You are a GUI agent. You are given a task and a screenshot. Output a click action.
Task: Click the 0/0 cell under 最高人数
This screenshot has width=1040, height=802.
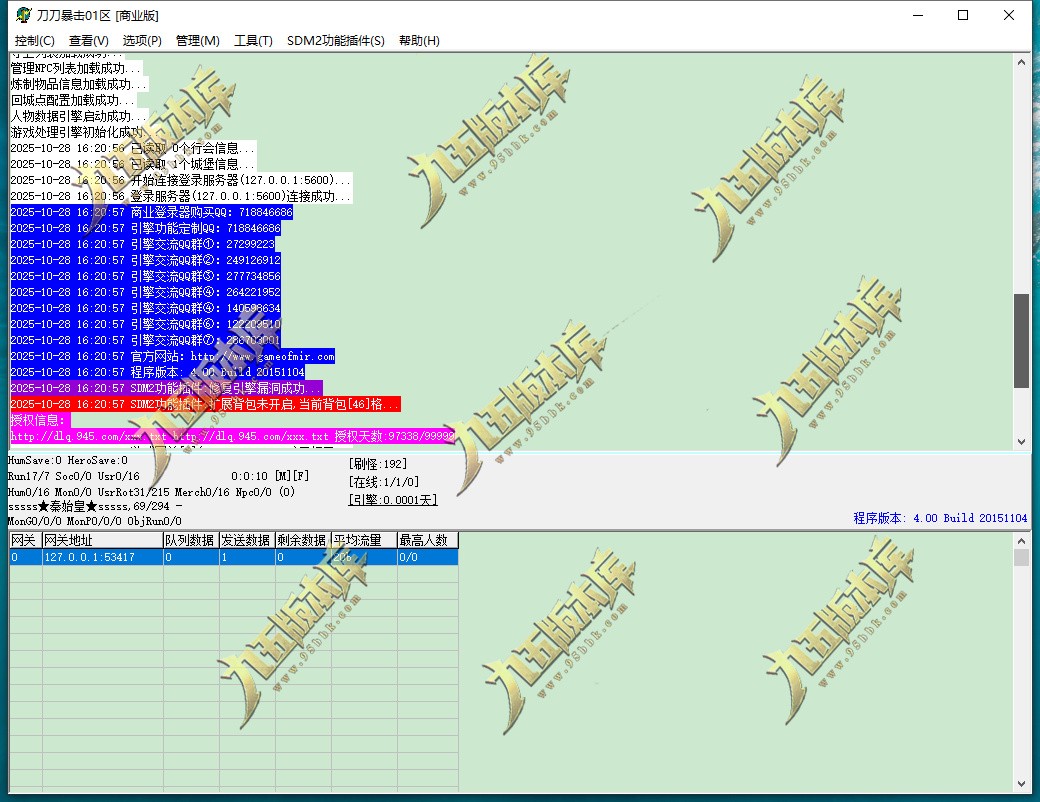point(427,557)
